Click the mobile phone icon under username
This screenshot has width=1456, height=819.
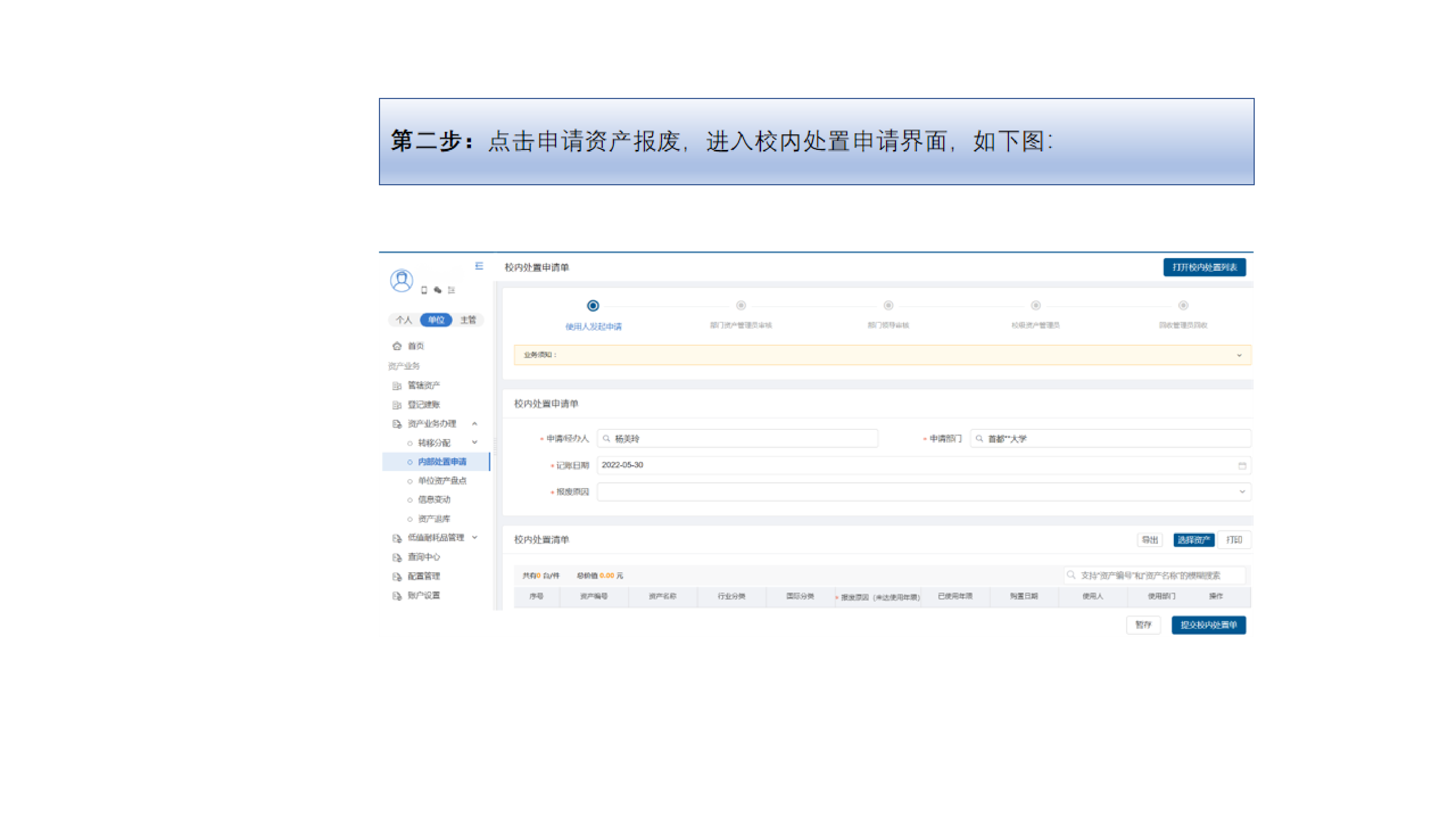click(x=424, y=290)
